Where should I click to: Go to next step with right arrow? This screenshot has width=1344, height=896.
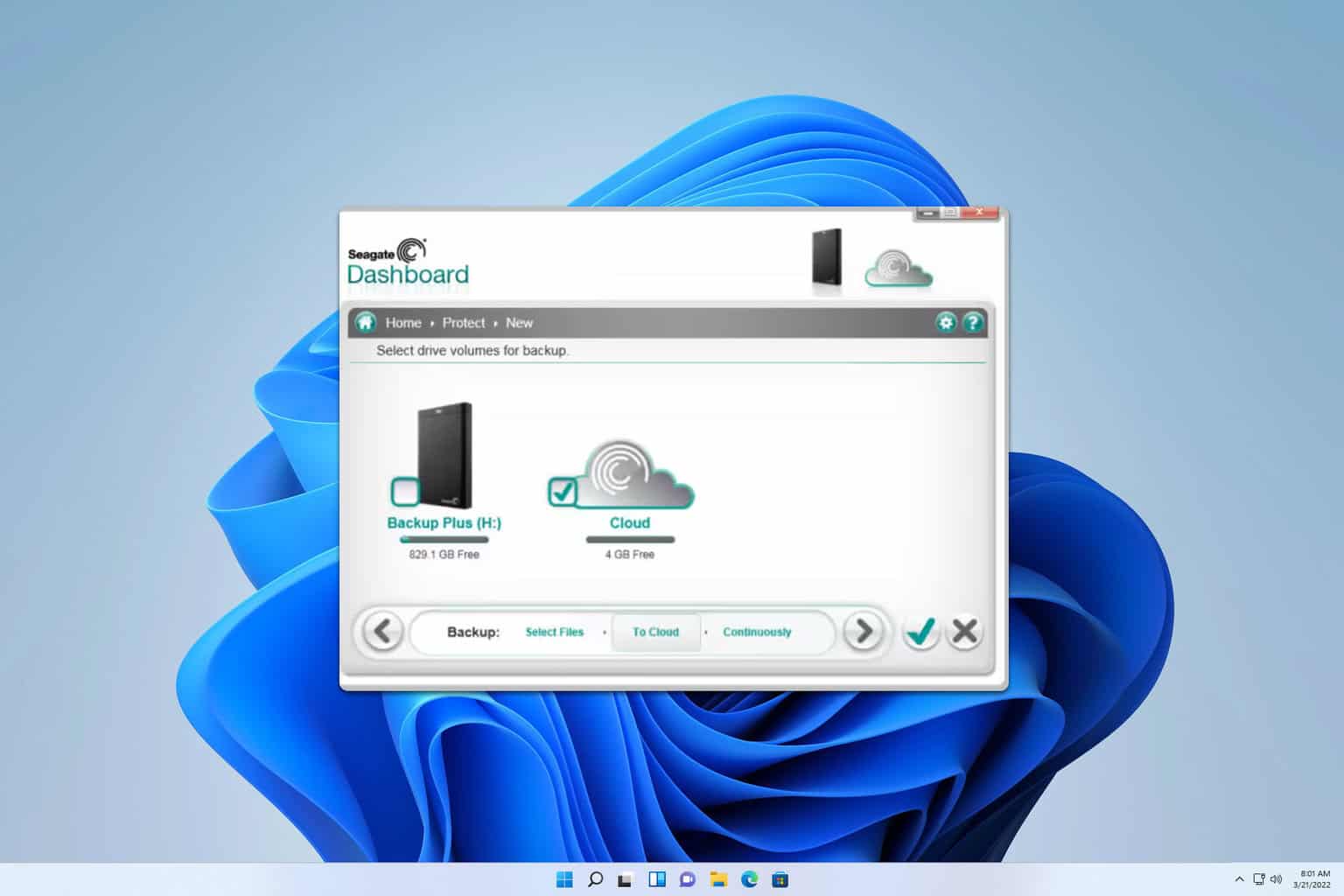click(x=864, y=631)
